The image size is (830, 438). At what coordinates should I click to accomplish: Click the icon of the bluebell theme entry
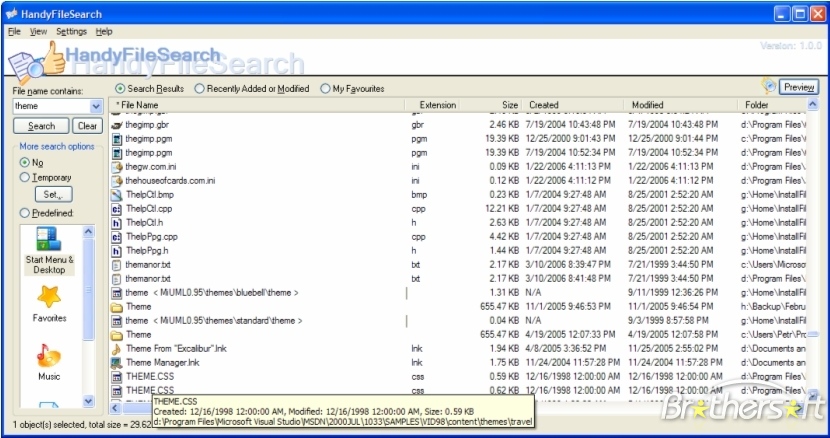point(116,293)
